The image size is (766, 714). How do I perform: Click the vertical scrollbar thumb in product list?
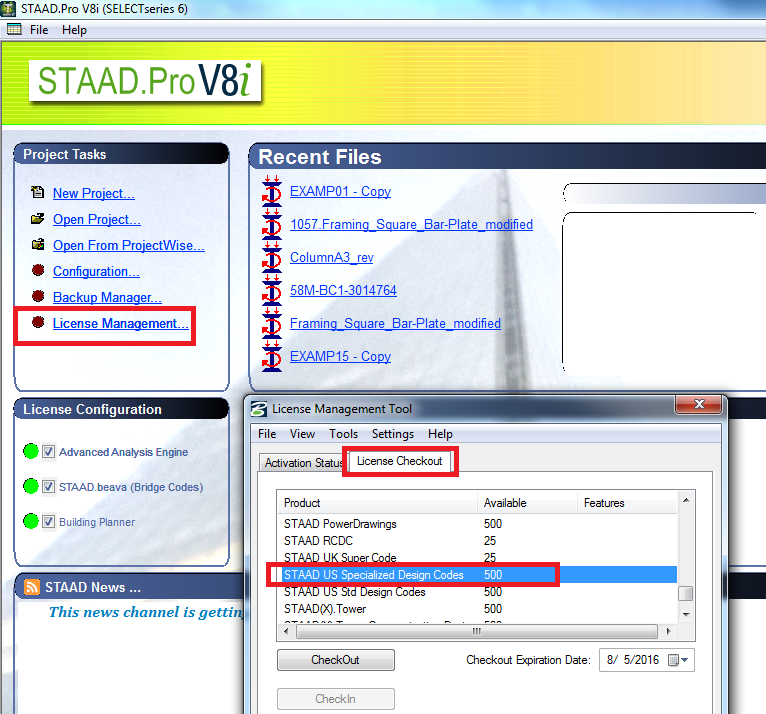click(686, 593)
